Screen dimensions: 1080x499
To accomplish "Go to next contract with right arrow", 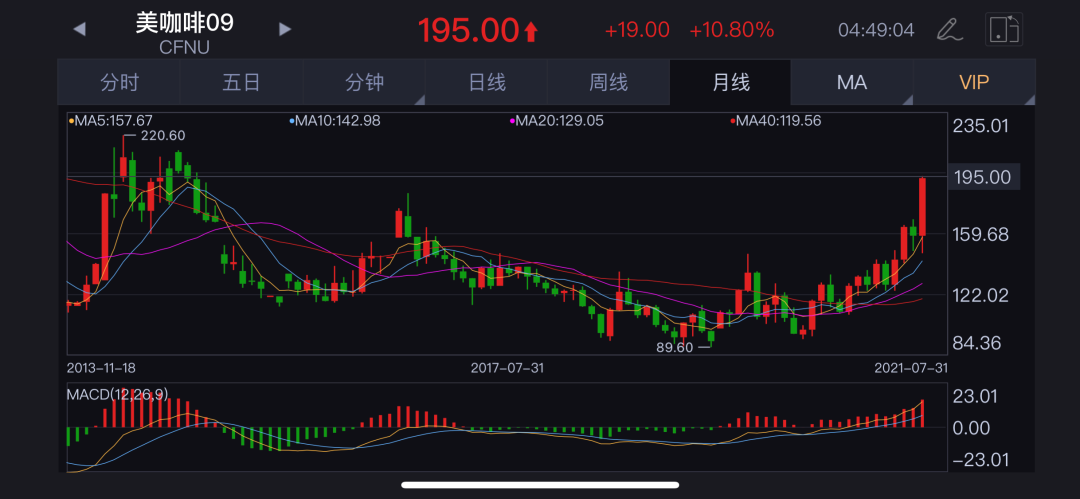I will coord(285,29).
